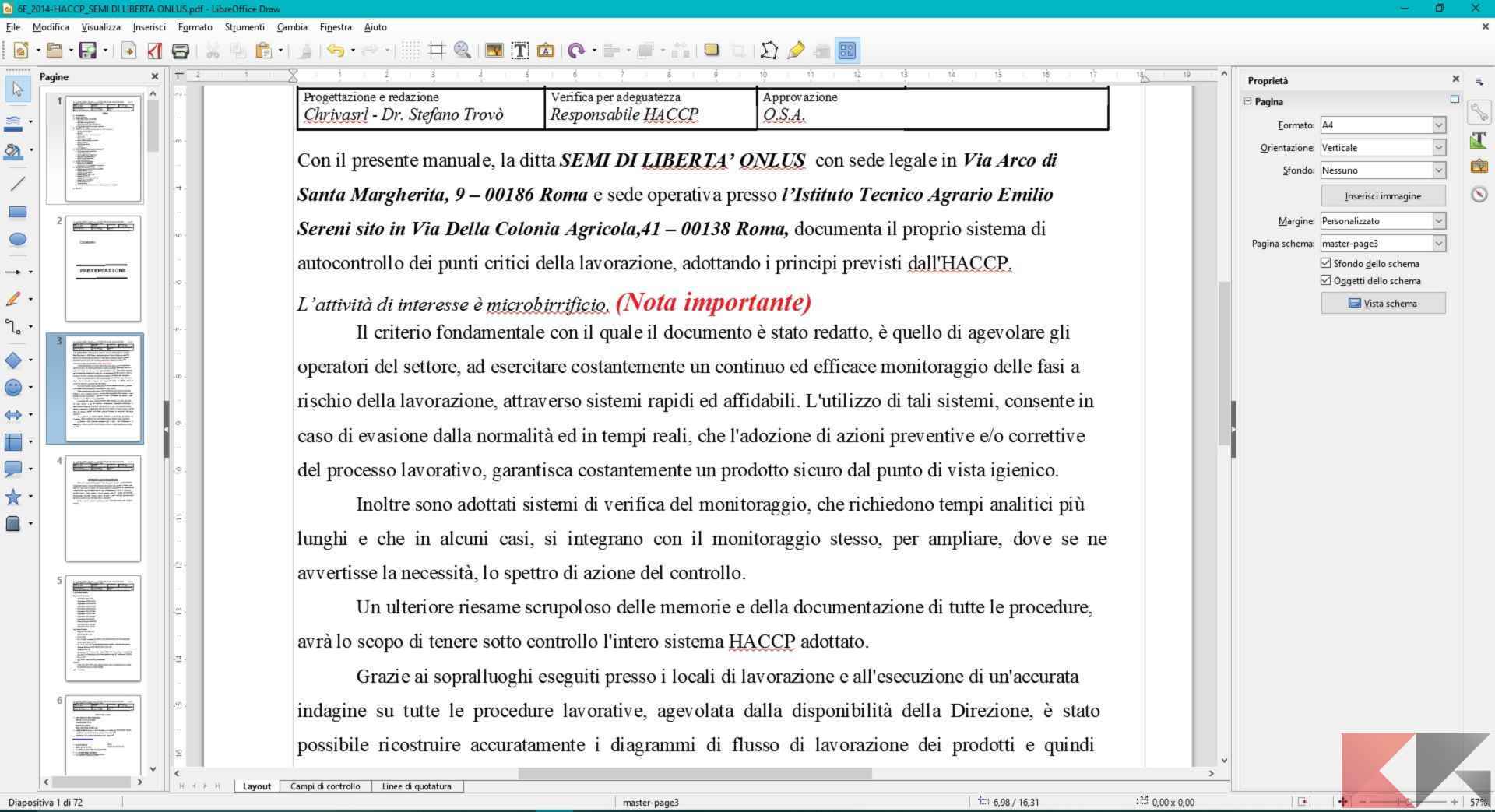Click the Edit Points polygon icon

(x=769, y=51)
